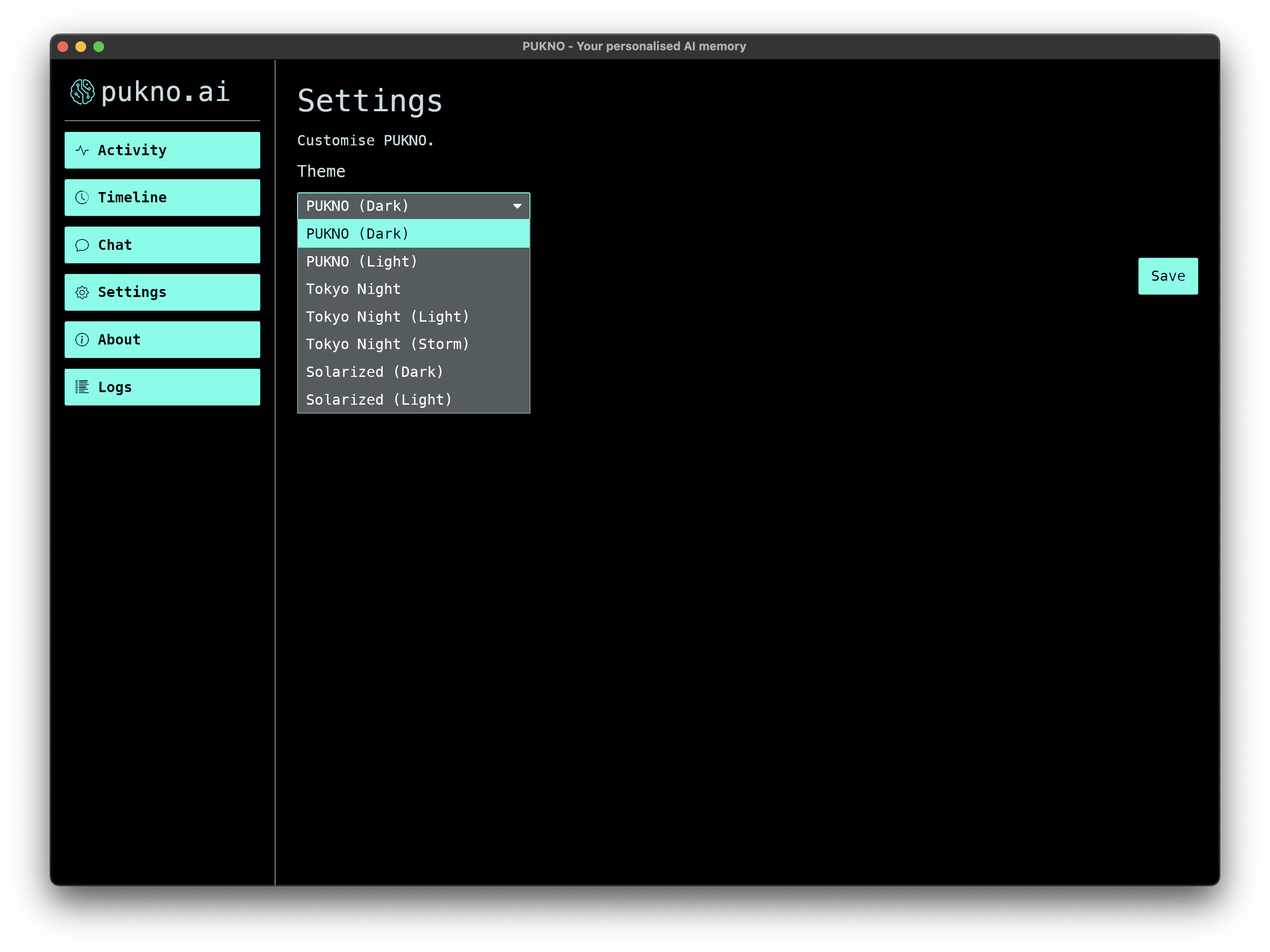Collapse the Theme dropdown via its arrow
Image resolution: width=1270 pixels, height=952 pixels.
click(517, 206)
